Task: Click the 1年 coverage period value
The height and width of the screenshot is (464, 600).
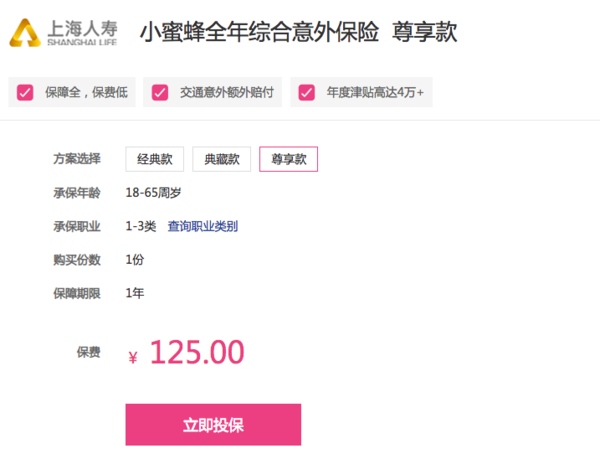Action: 135,293
